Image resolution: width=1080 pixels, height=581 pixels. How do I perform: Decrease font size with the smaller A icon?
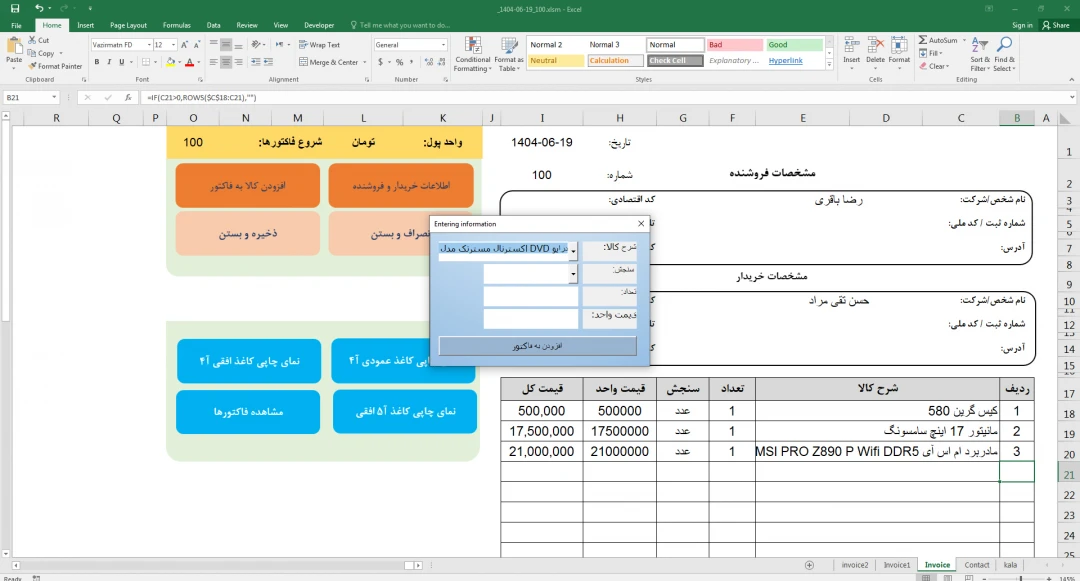pos(196,45)
